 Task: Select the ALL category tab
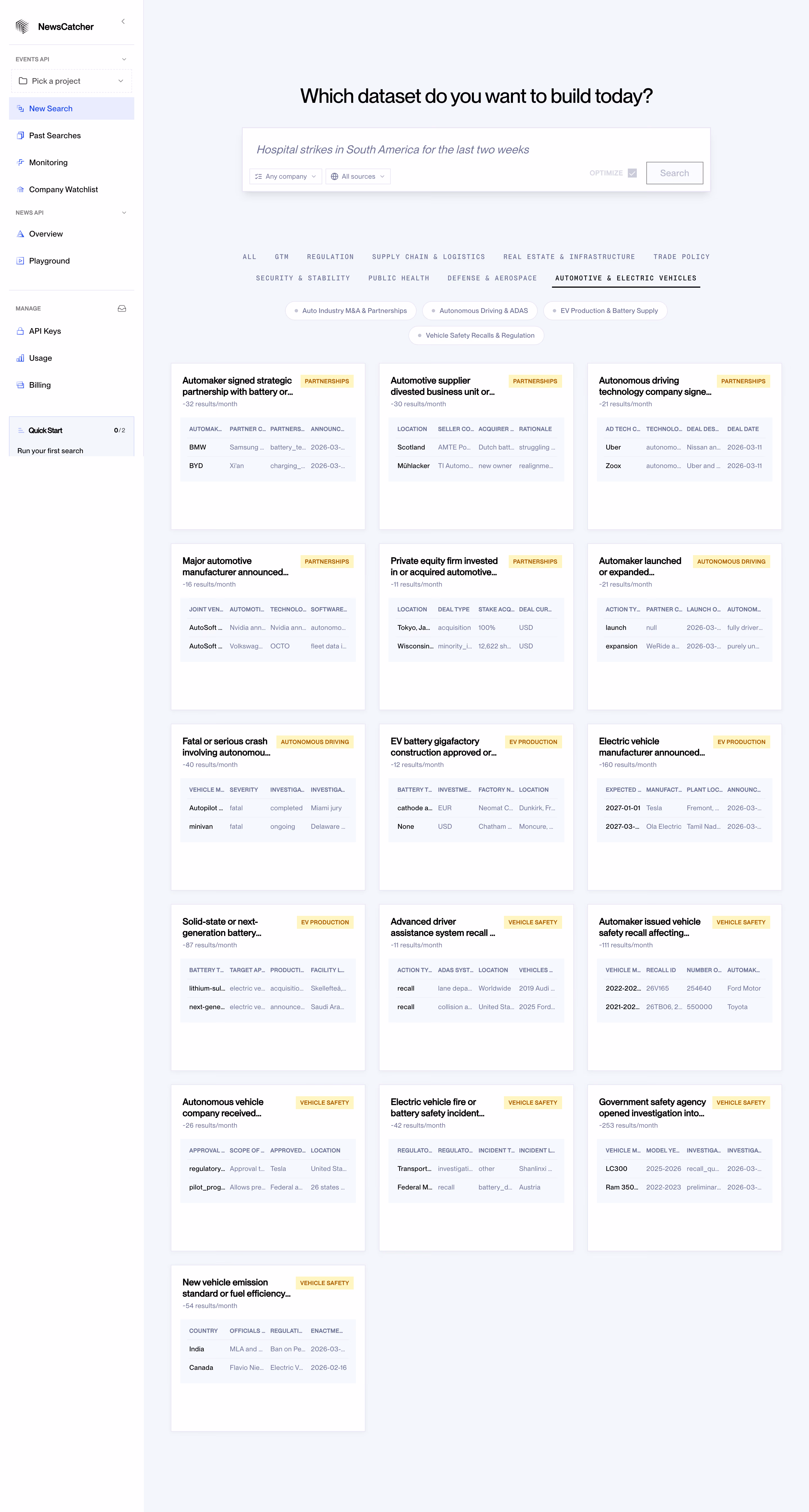coord(249,257)
